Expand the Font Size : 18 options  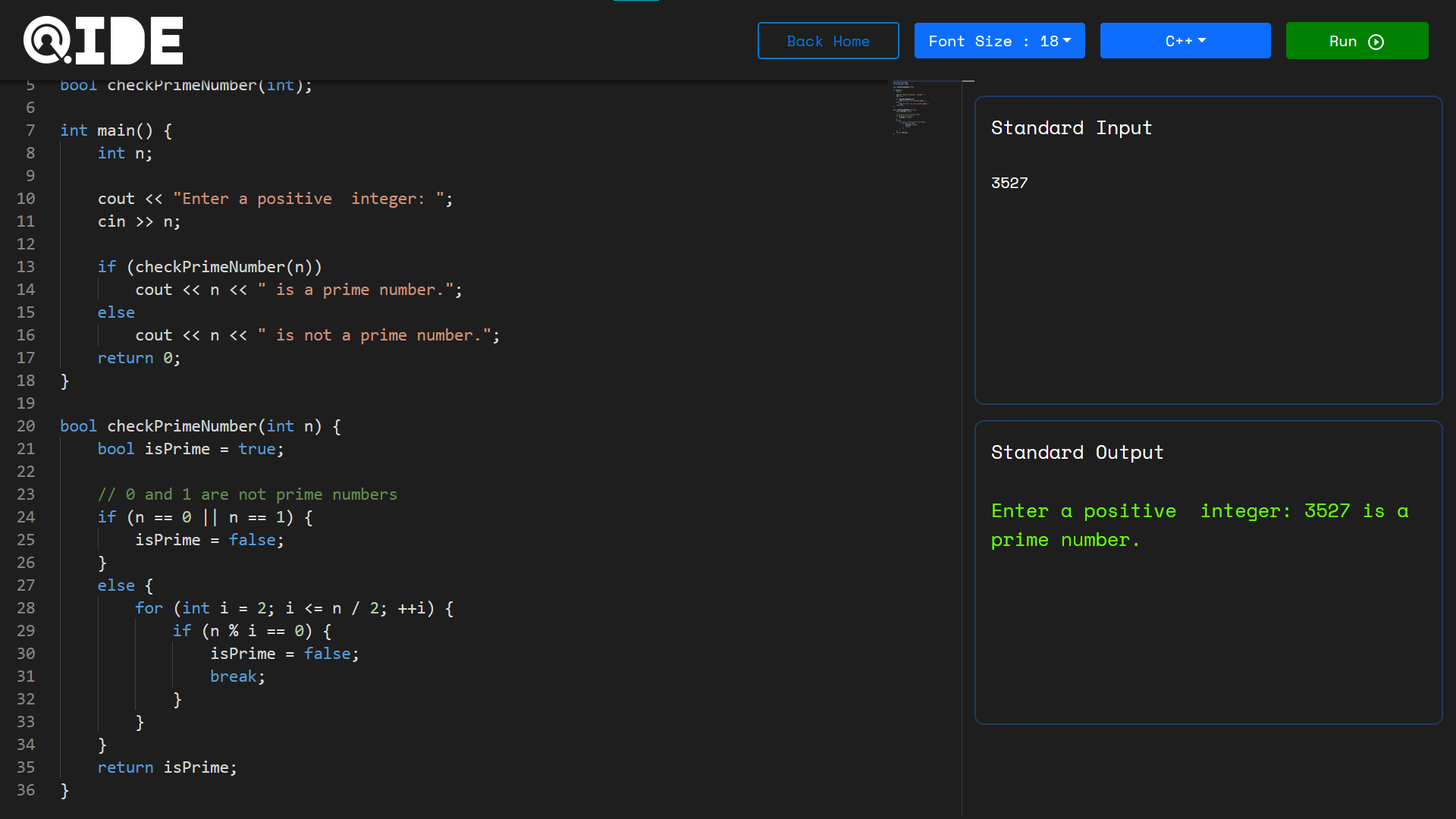pyautogui.click(x=999, y=41)
